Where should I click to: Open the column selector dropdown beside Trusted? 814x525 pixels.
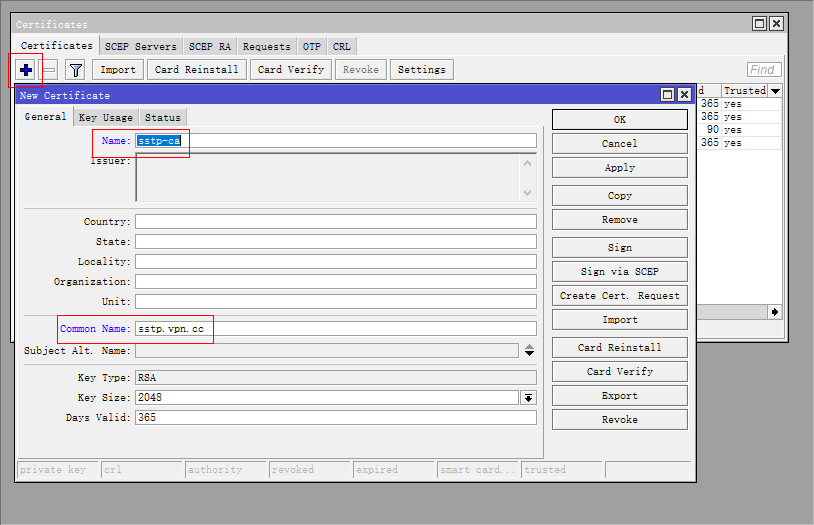pos(775,91)
